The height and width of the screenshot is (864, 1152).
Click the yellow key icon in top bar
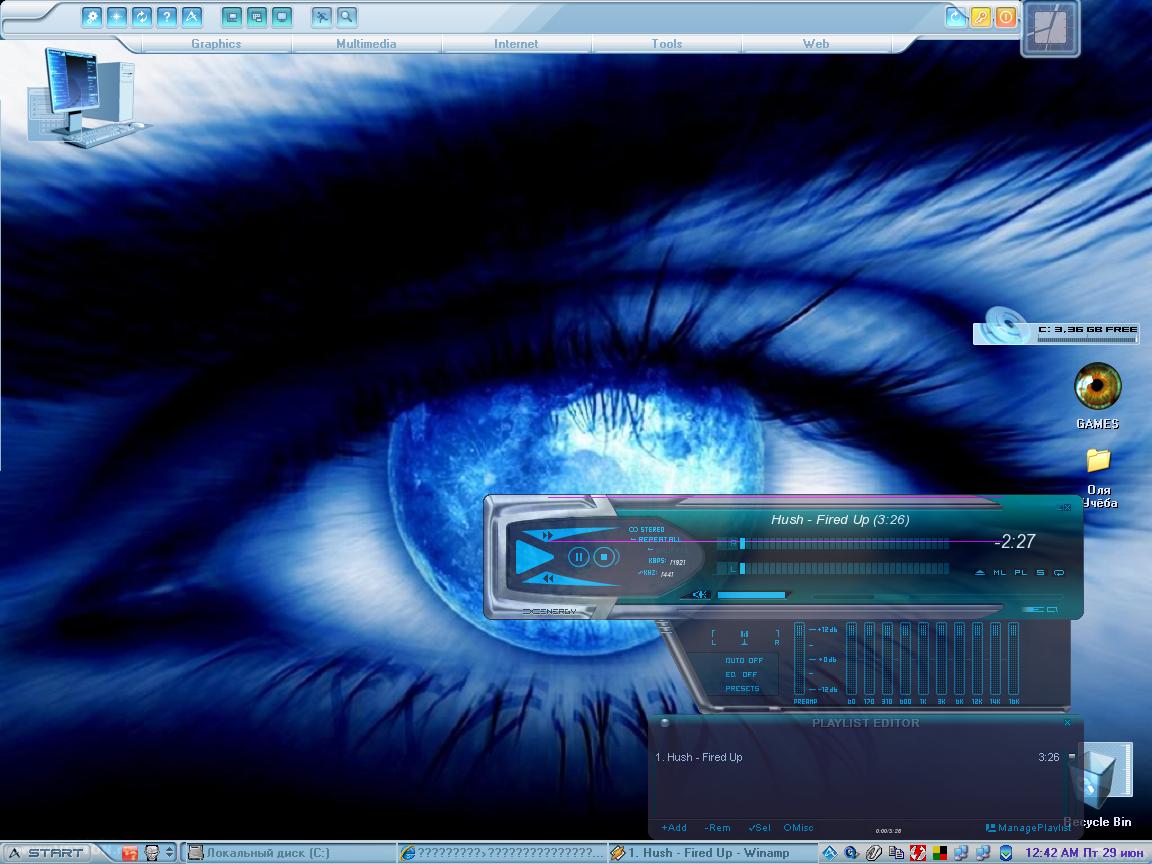(x=981, y=17)
